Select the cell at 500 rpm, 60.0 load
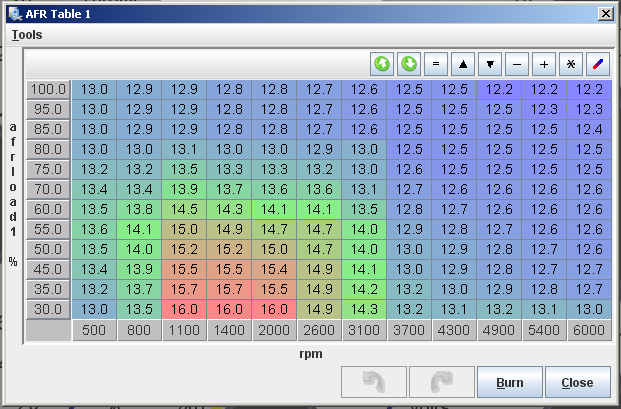The width and height of the screenshot is (621, 409). pos(94,209)
